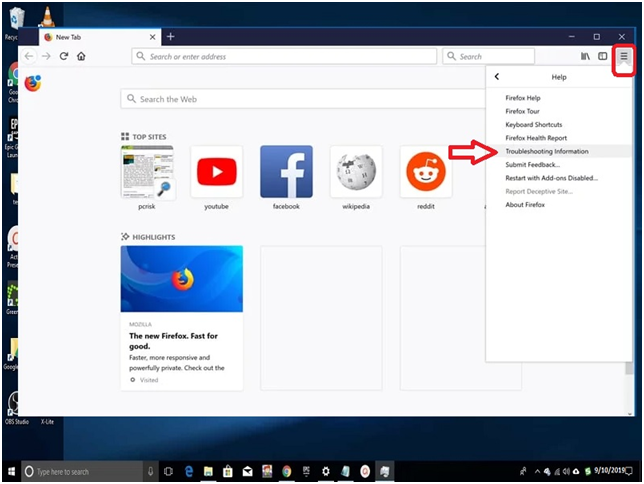Click the volume icon in system tray

[566, 472]
